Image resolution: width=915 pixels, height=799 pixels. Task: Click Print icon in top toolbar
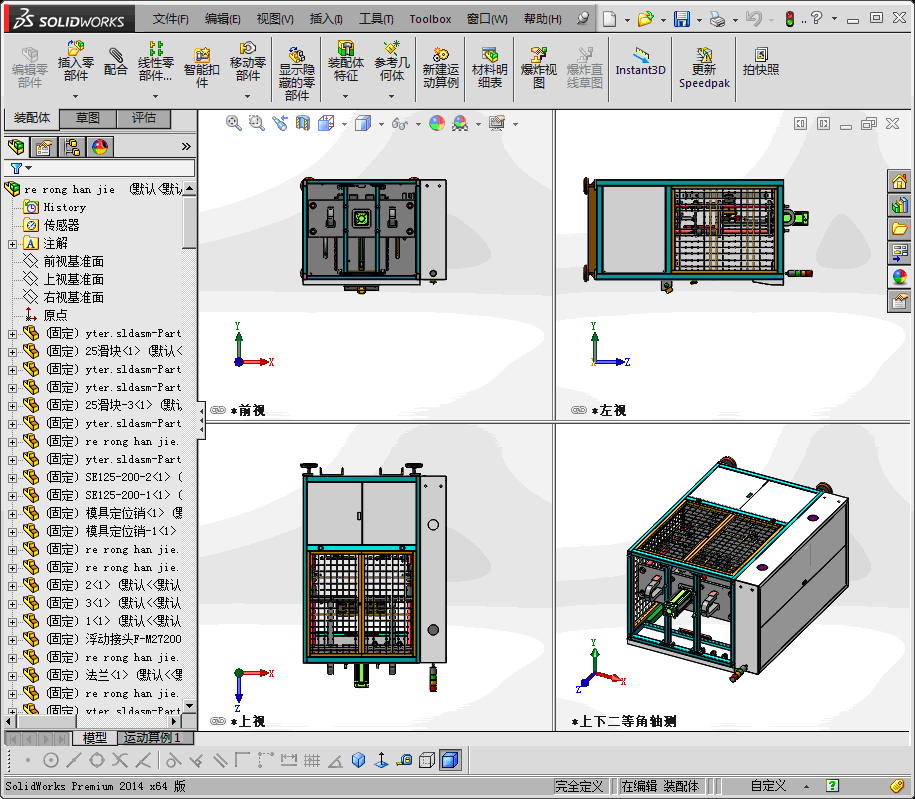tap(717, 19)
